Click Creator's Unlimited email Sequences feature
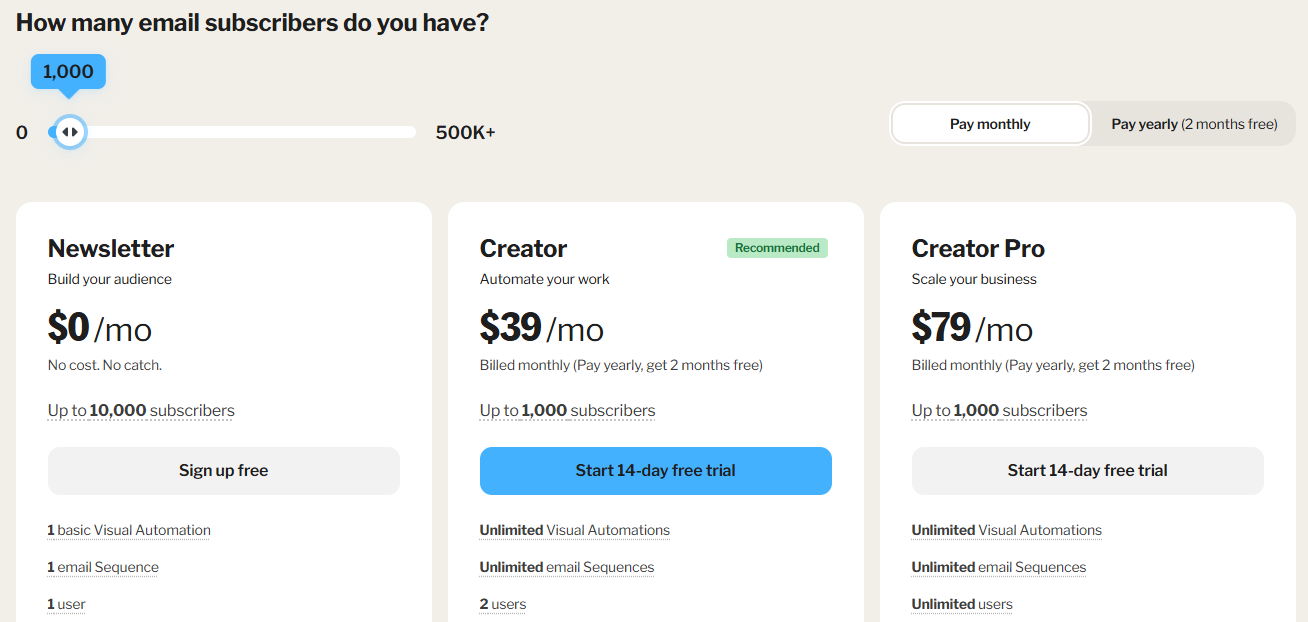 (x=567, y=568)
